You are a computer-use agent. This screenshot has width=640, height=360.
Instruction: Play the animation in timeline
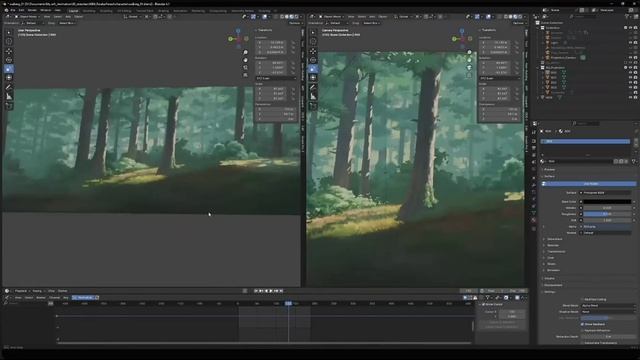pyautogui.click(x=271, y=291)
